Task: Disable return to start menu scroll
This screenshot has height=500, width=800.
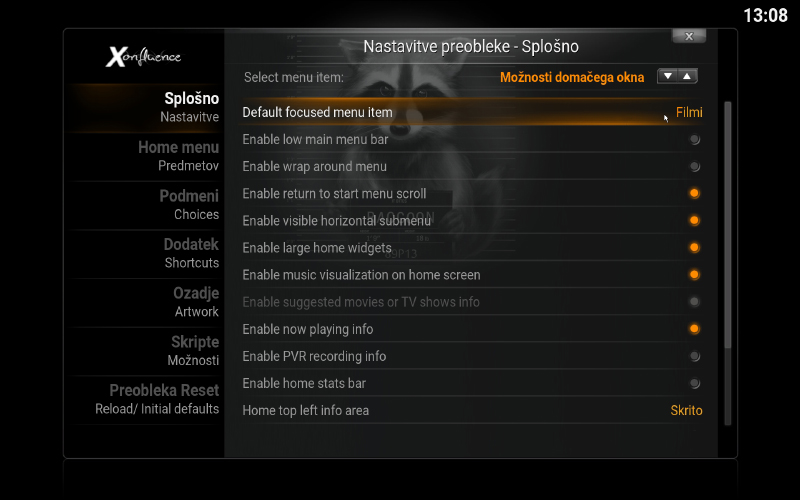Action: coord(694,194)
